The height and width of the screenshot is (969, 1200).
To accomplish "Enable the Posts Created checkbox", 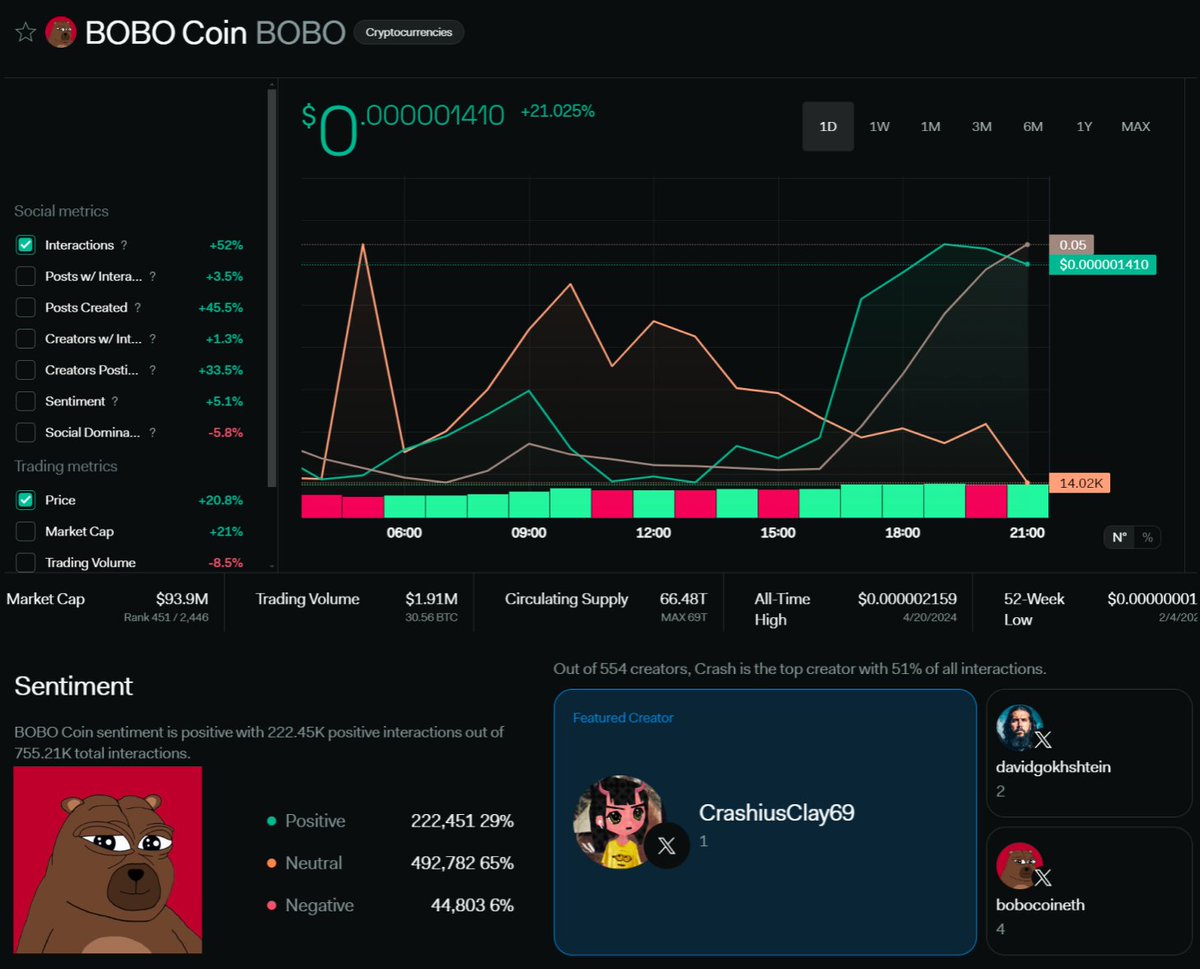I will click(26, 307).
